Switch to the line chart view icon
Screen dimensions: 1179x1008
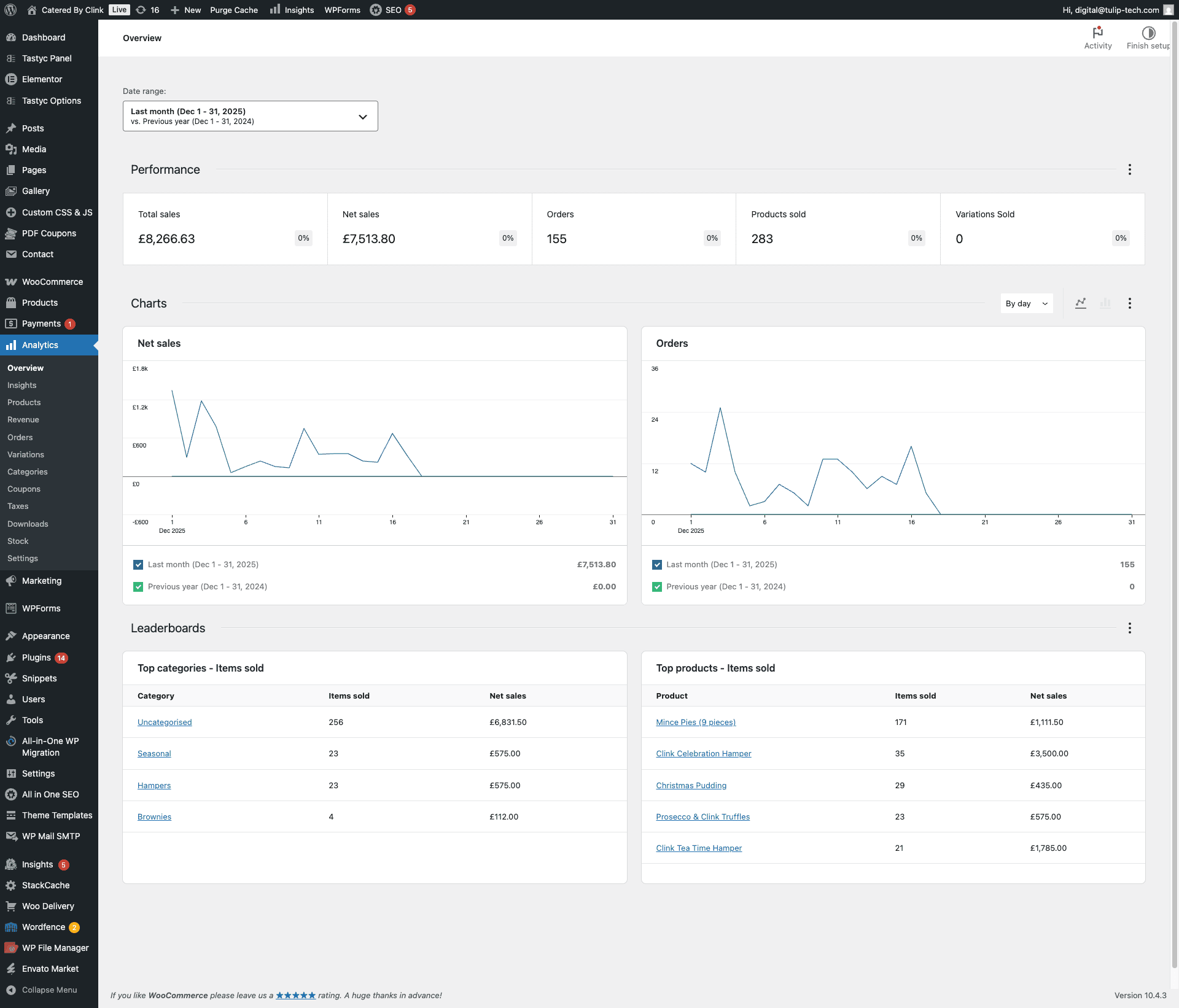click(x=1081, y=303)
